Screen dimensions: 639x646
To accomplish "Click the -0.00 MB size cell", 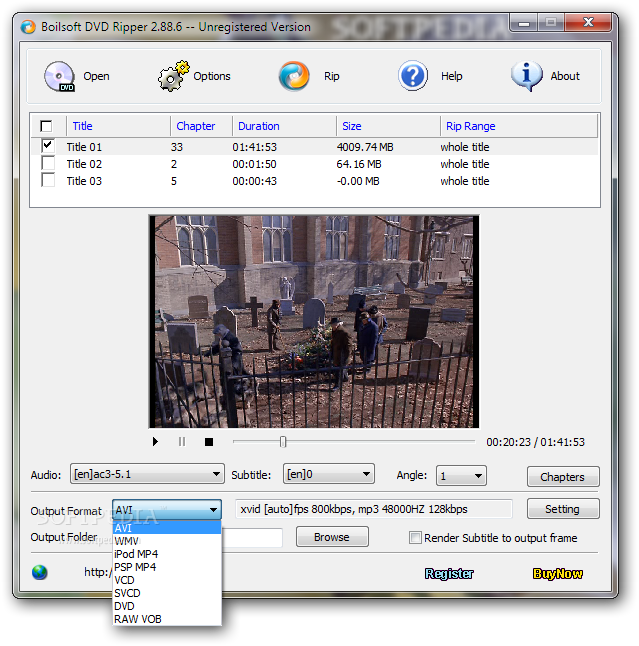I will [358, 181].
